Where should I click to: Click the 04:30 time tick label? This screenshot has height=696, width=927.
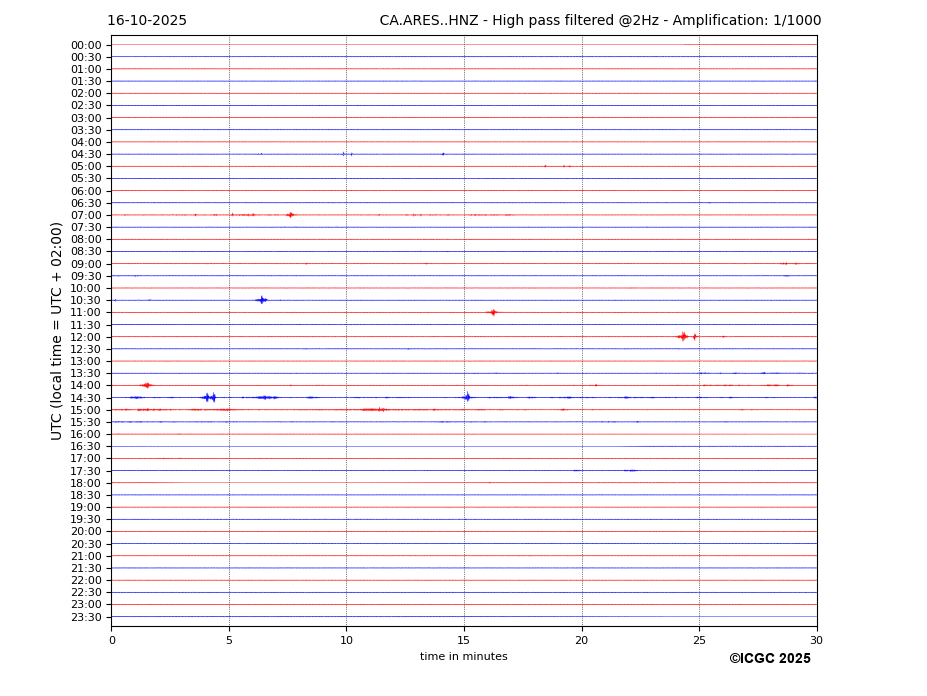tap(86, 154)
